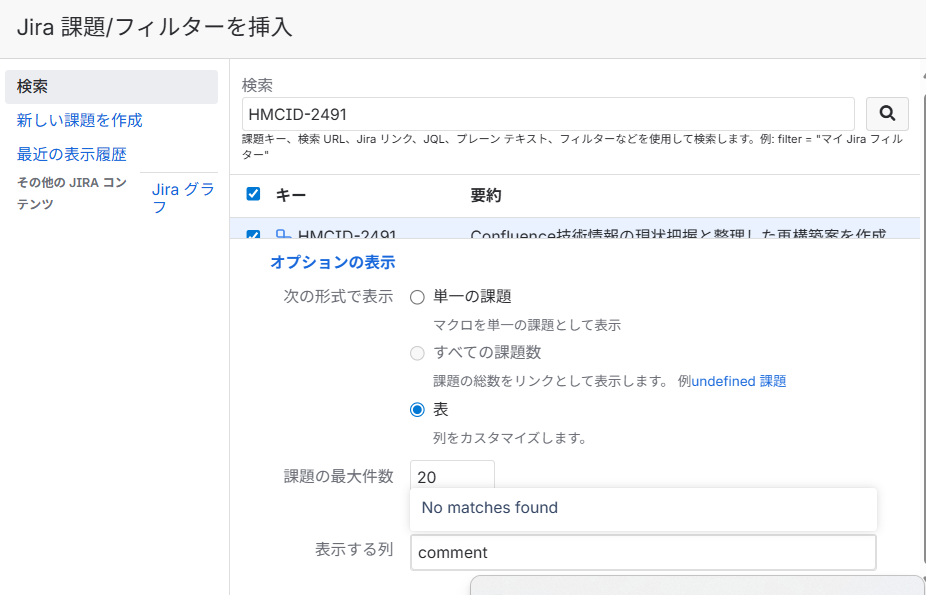Image resolution: width=926 pixels, height=595 pixels.
Task: Select the すべての課題数 display option
Action: [415, 353]
